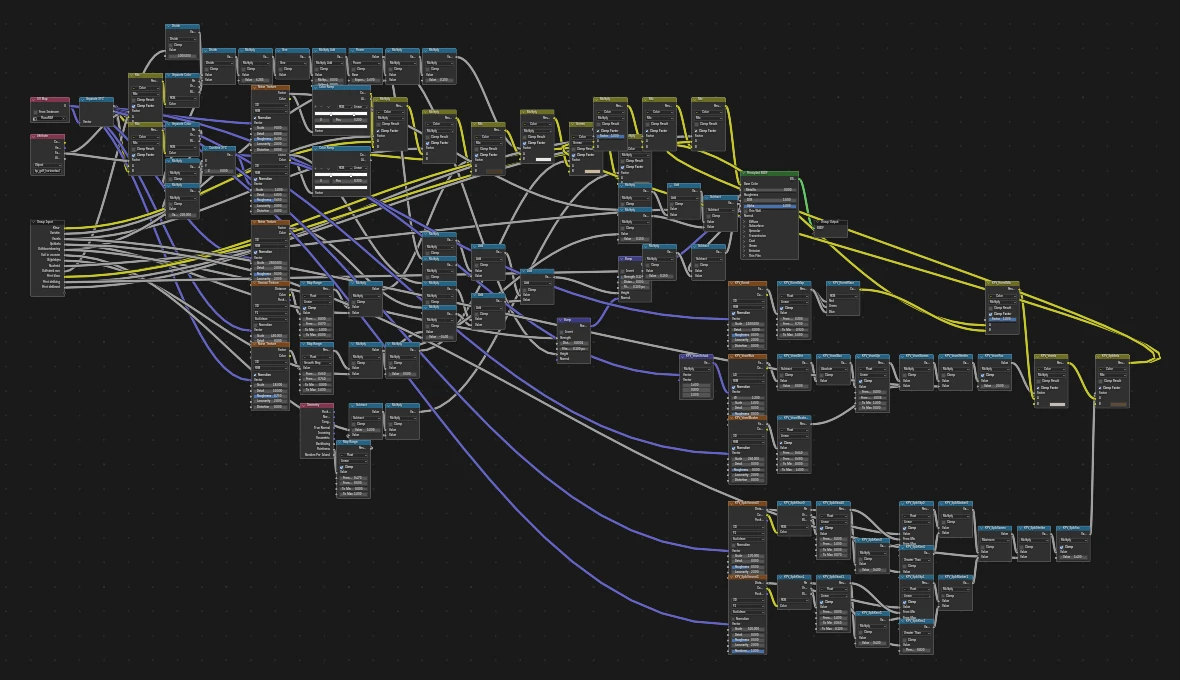Click upper Color Ramp gradient bar
This screenshot has width=1180, height=680.
[341, 114]
